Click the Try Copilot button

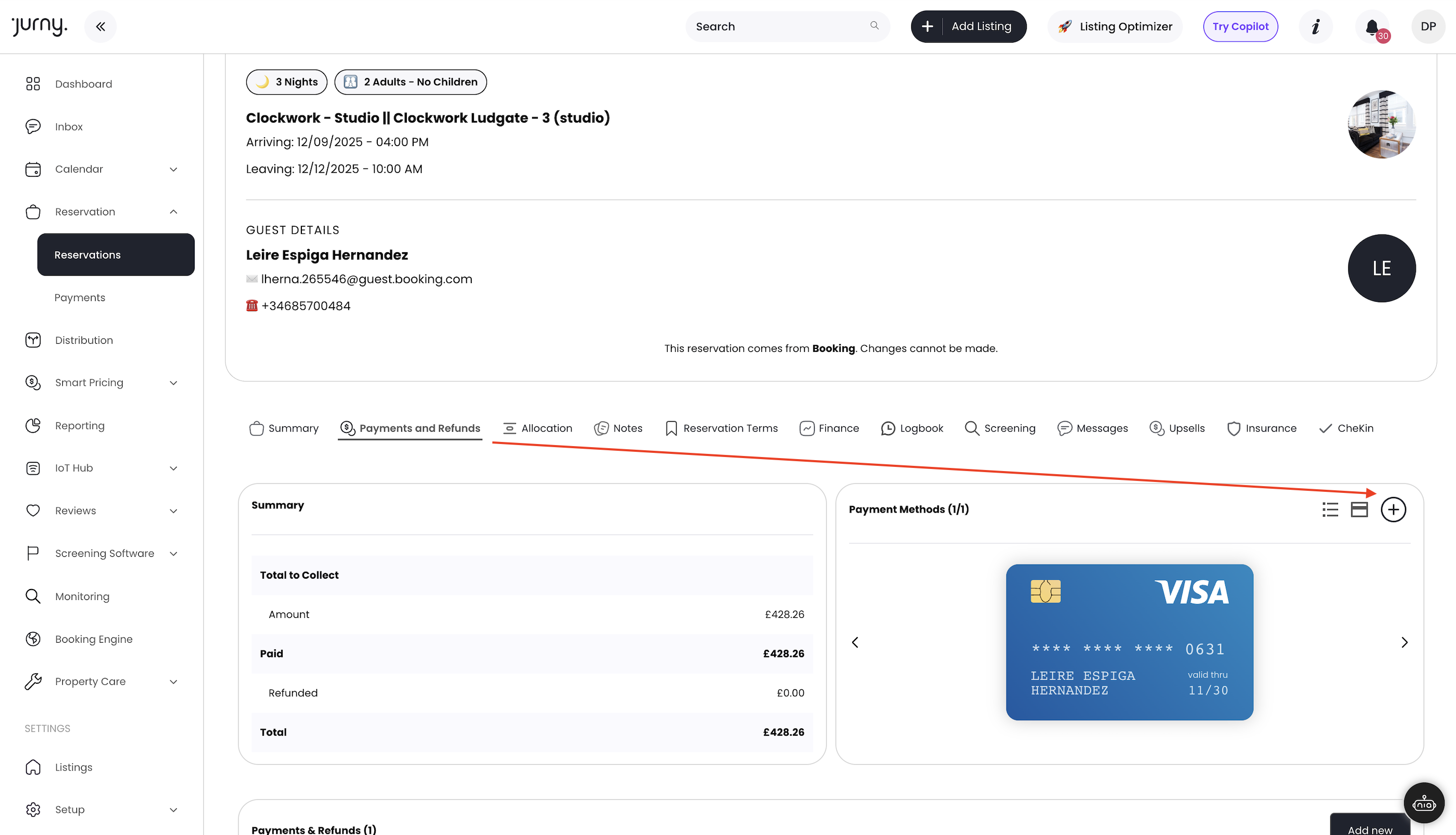pos(1240,27)
